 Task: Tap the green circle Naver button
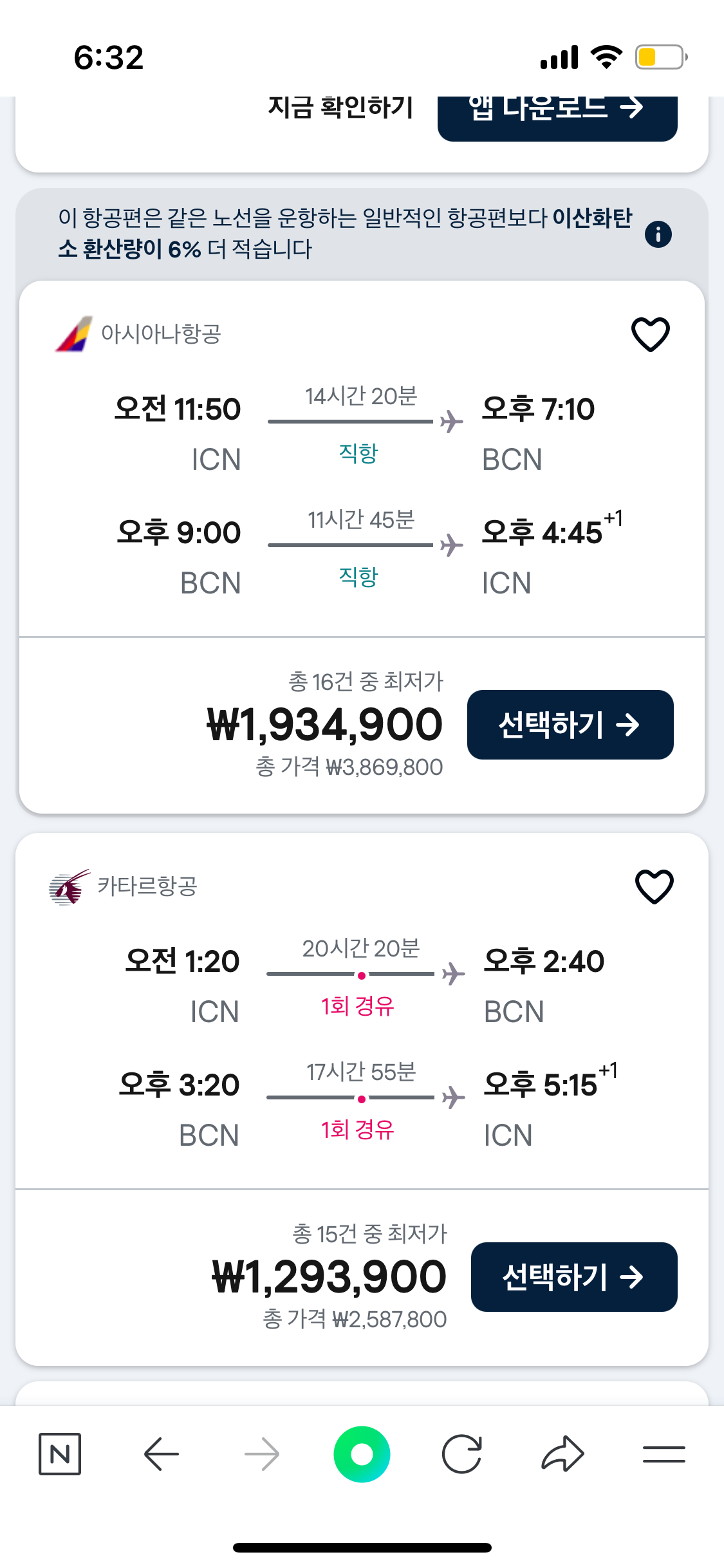[362, 1454]
